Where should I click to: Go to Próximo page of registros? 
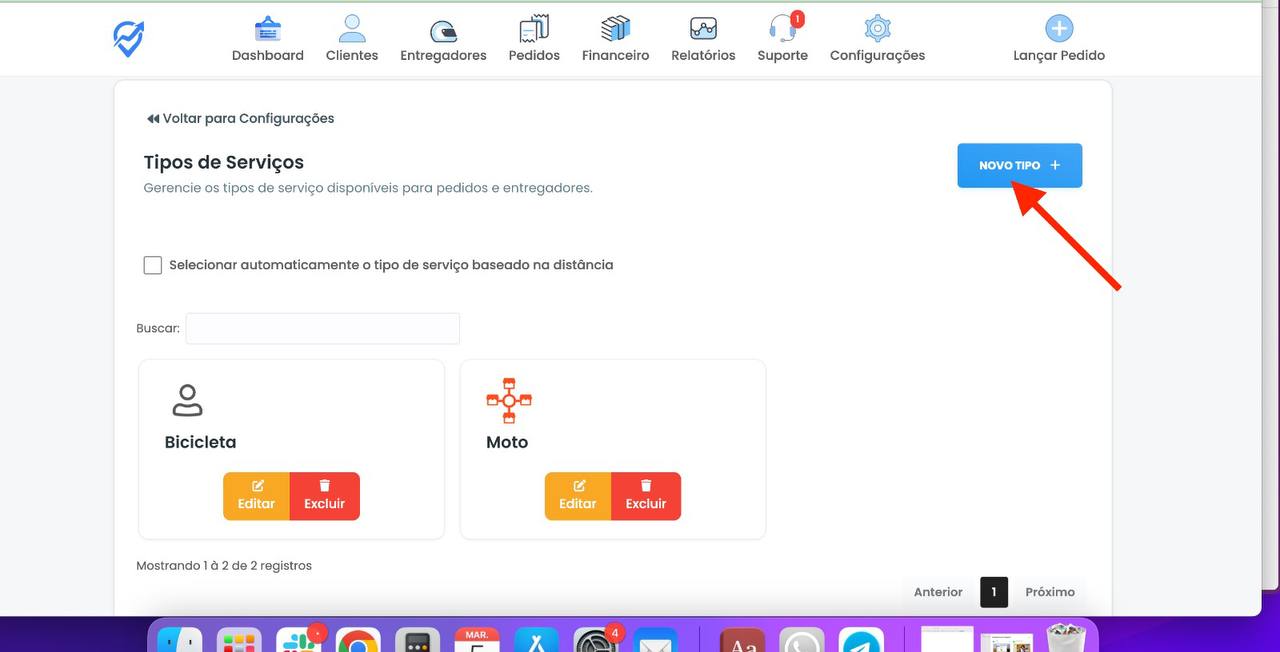pos(1049,591)
